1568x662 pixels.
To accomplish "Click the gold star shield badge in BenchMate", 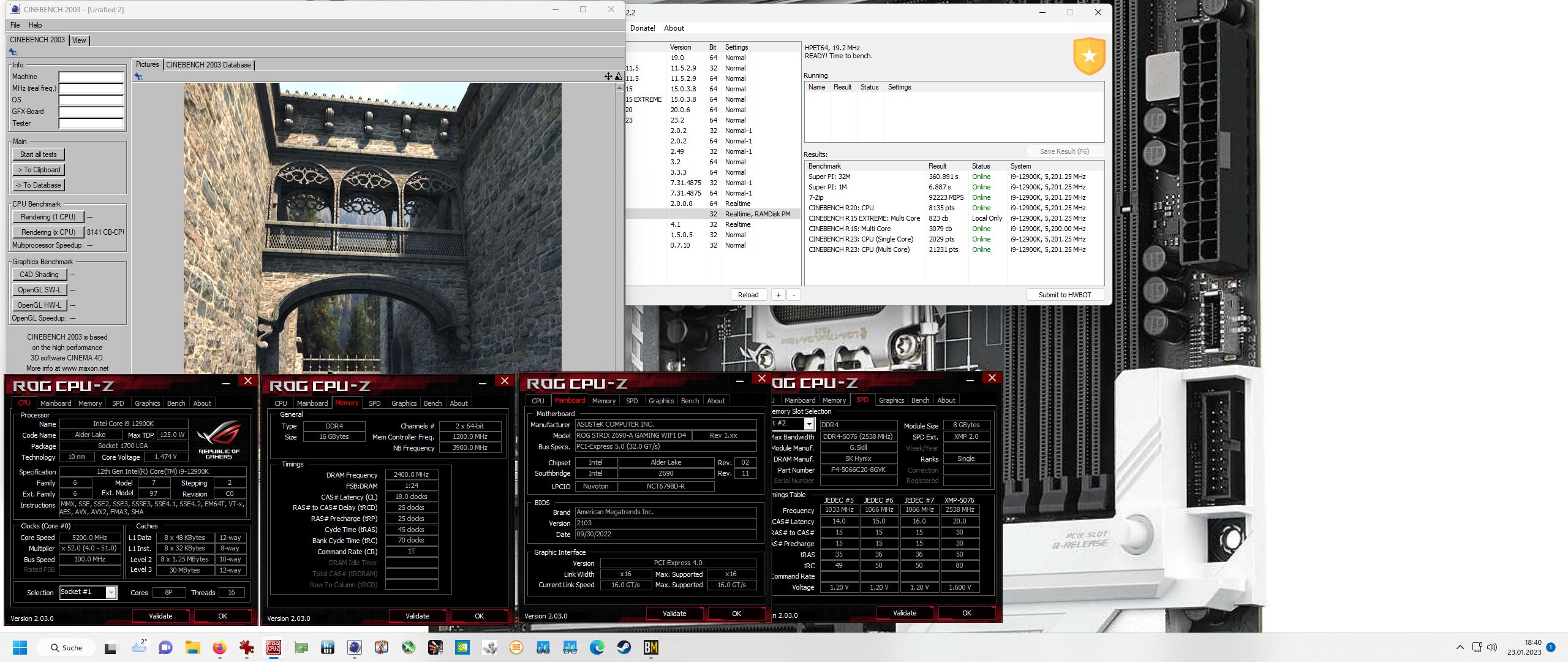I will pyautogui.click(x=1089, y=56).
